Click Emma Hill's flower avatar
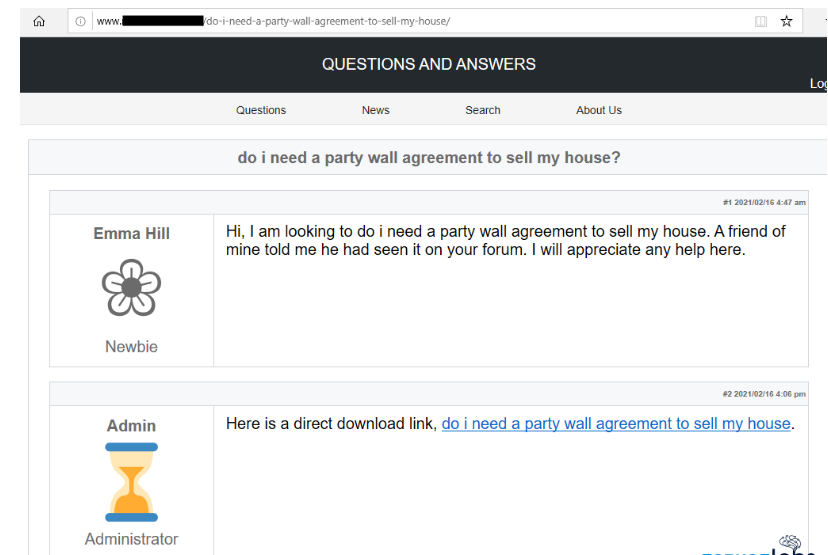828x555 pixels. [131, 288]
